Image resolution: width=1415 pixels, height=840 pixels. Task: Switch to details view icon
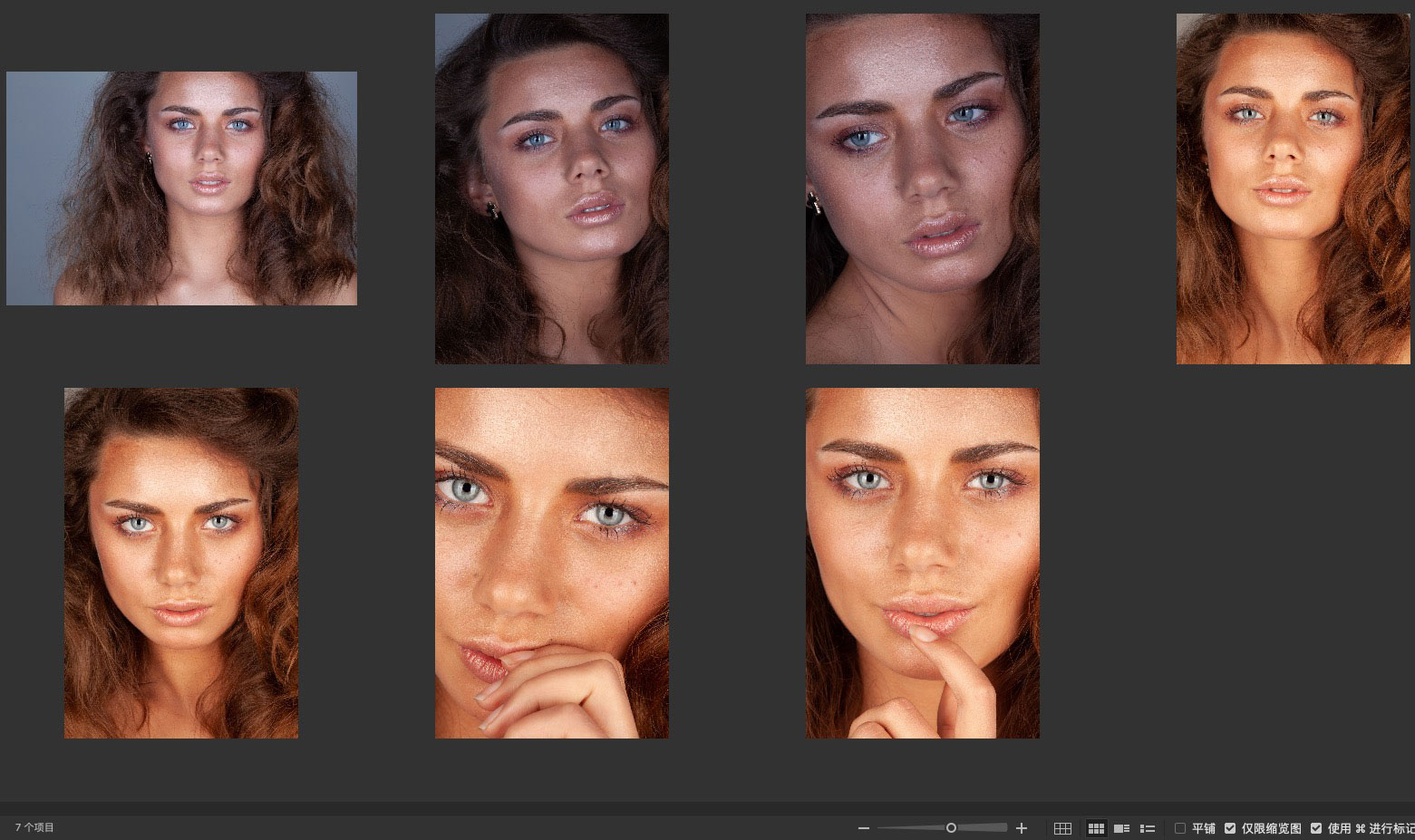click(x=1121, y=828)
